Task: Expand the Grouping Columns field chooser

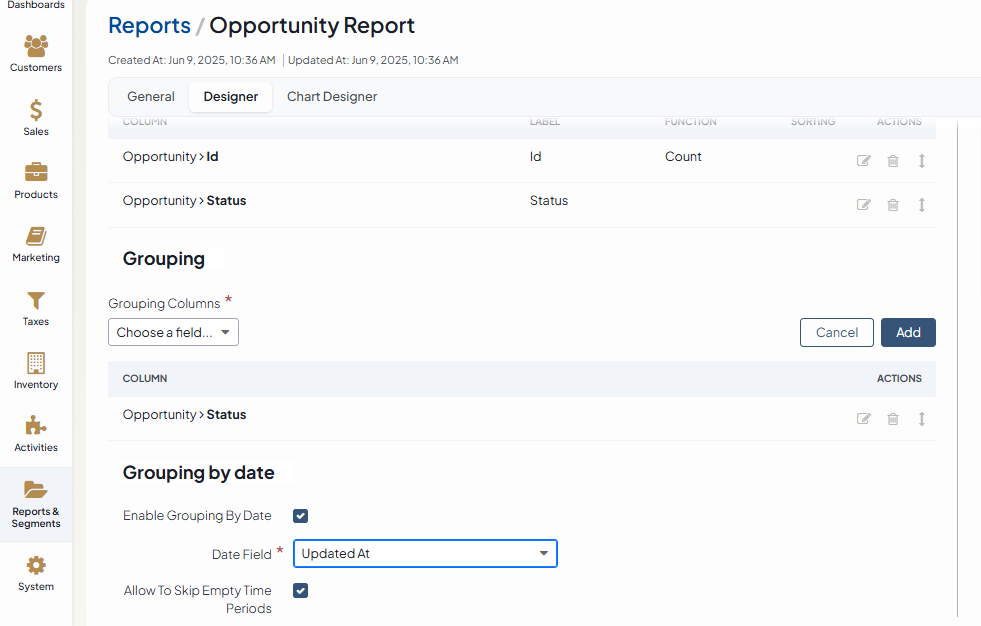Action: [173, 332]
